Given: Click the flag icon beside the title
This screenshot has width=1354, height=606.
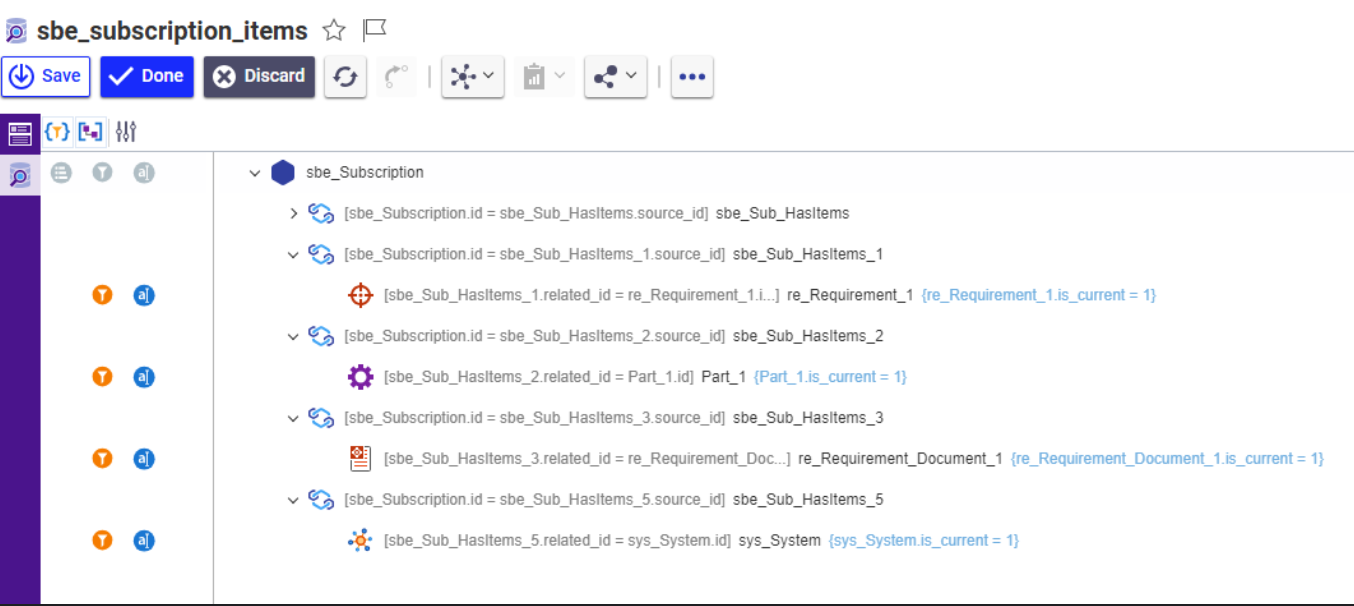Looking at the screenshot, I should pos(374,30).
